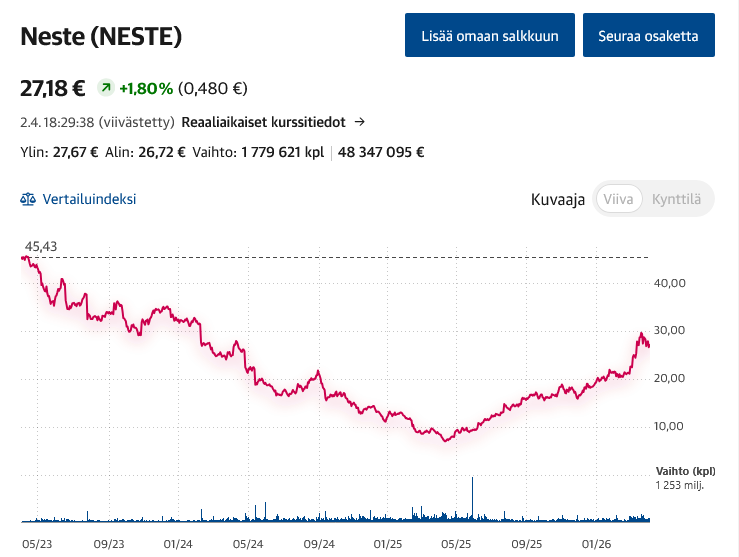Click the 27,18 € current price

53,88
